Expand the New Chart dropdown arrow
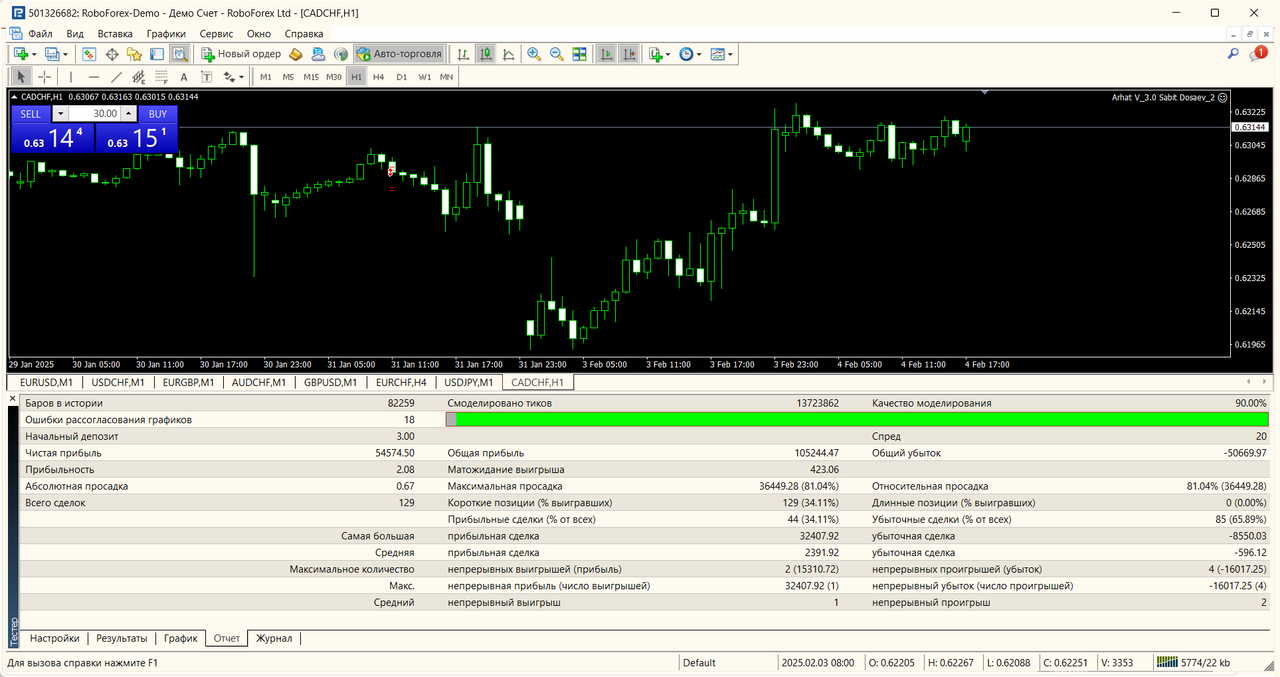Screen dimensions: 1280x677 coord(34,54)
